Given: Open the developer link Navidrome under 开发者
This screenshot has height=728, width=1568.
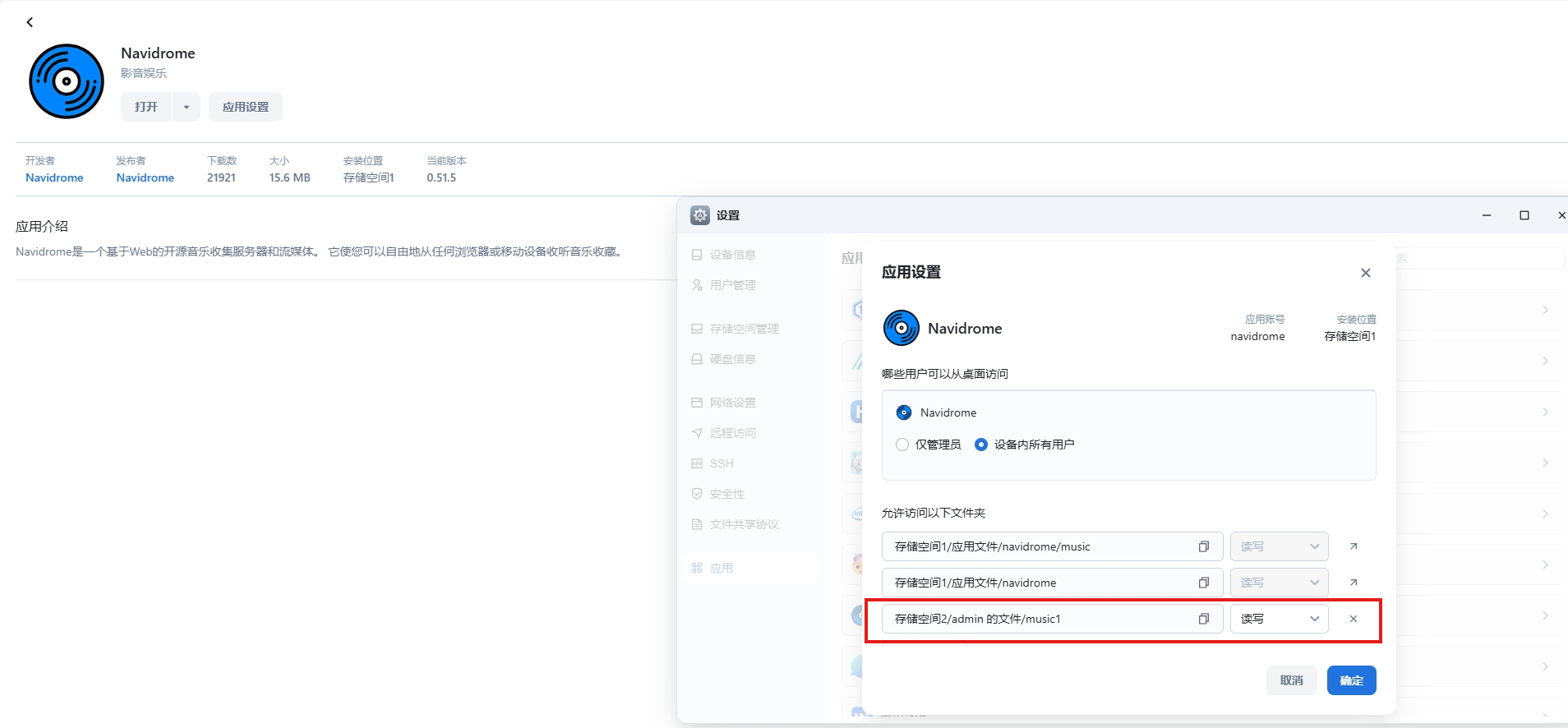Looking at the screenshot, I should (54, 177).
